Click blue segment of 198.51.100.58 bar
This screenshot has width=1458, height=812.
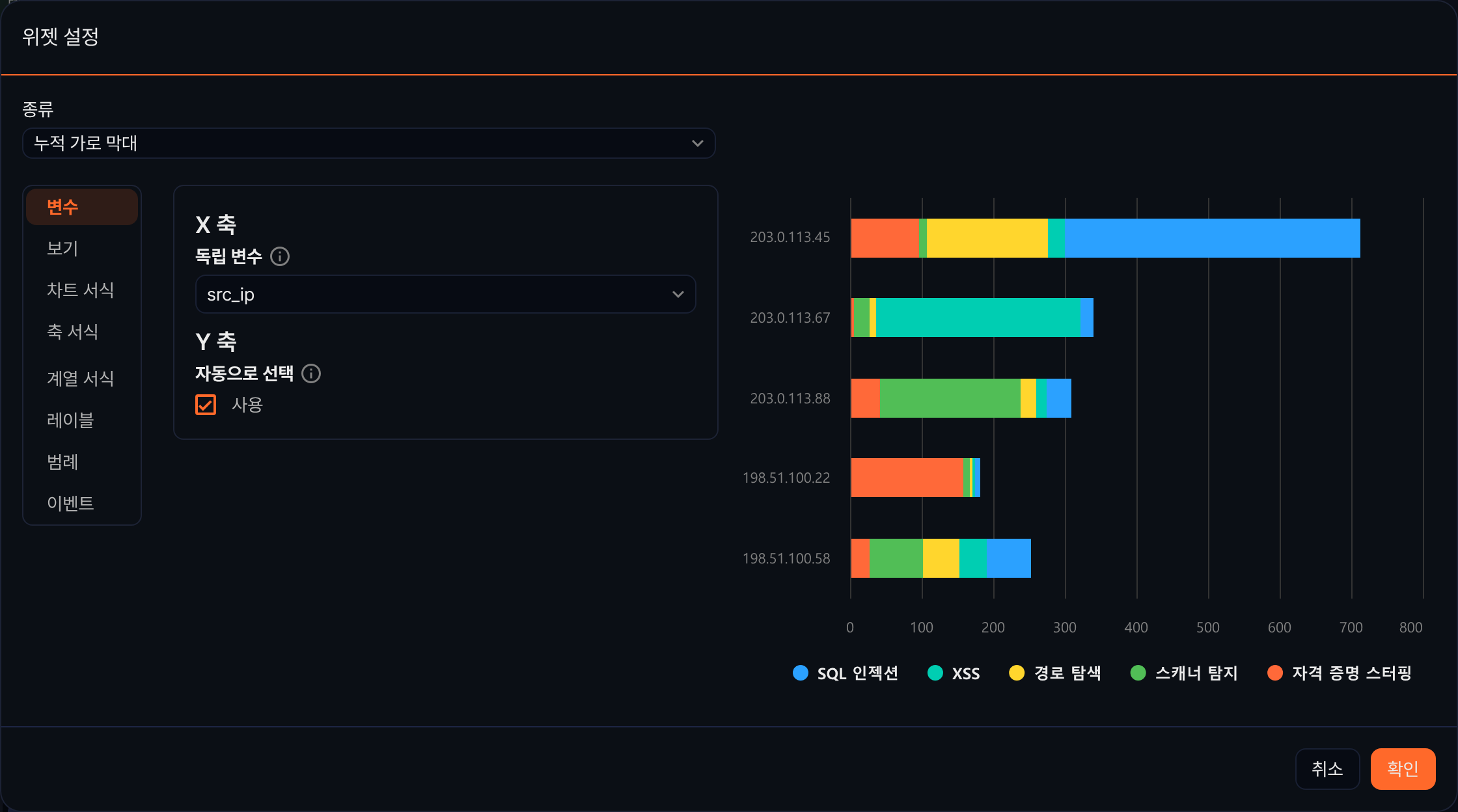click(1009, 558)
